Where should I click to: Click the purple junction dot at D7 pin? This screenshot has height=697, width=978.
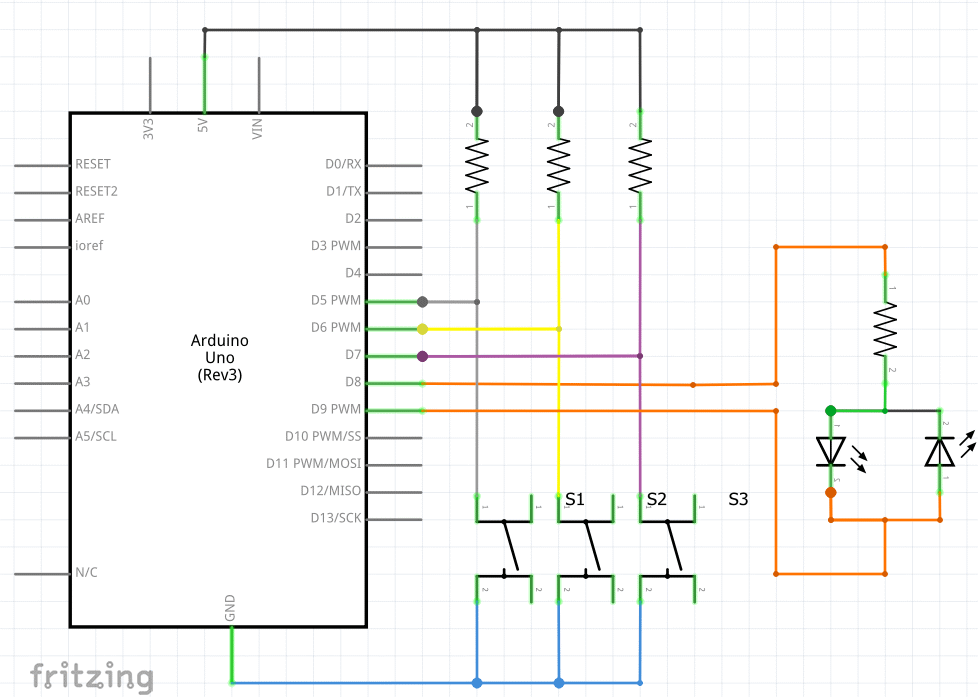[x=422, y=356]
